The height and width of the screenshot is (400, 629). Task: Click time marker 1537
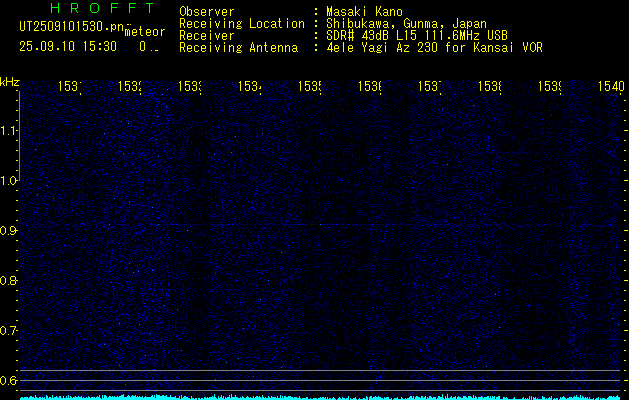(430, 86)
